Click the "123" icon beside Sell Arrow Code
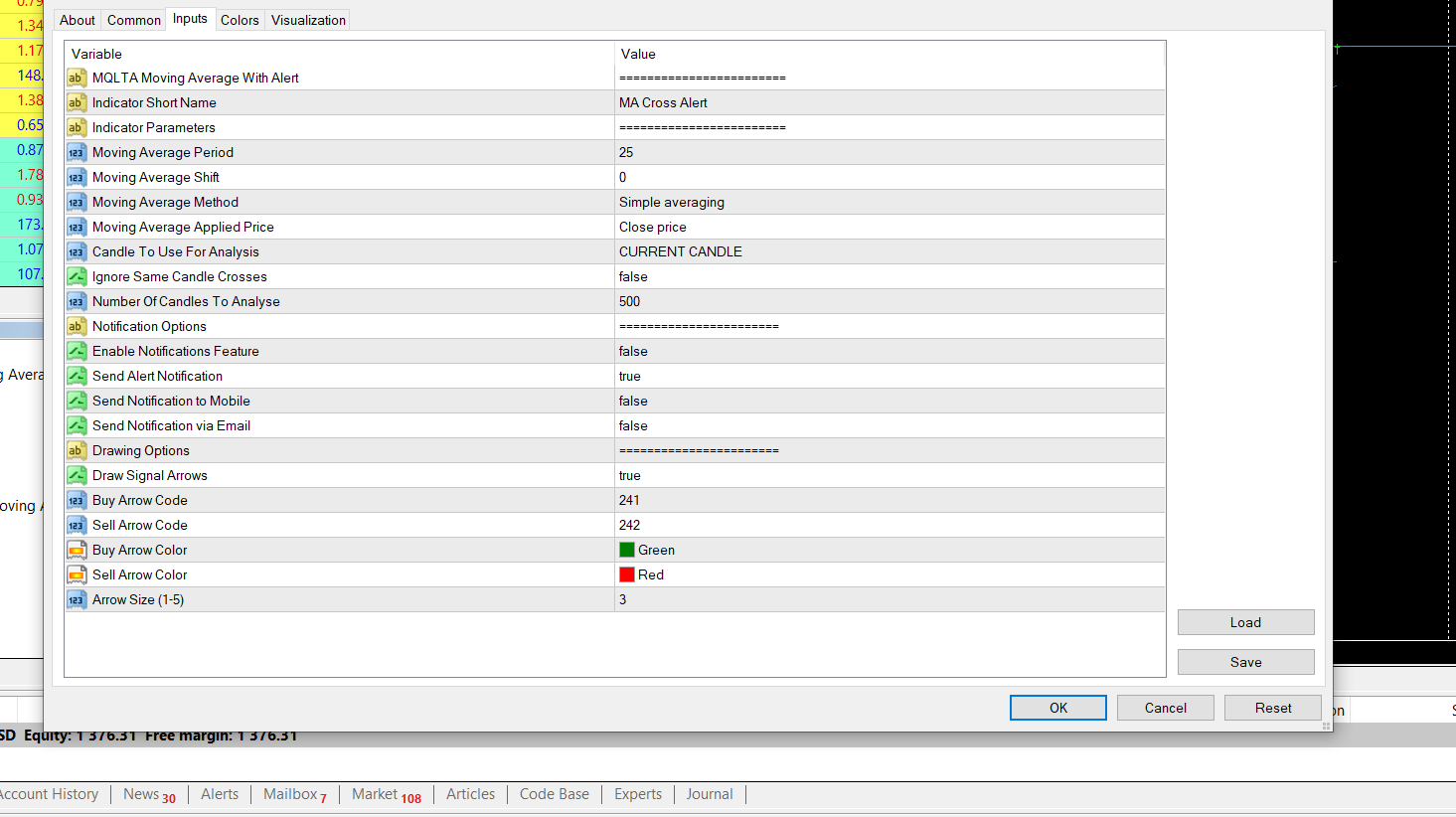1456x817 pixels. (77, 525)
